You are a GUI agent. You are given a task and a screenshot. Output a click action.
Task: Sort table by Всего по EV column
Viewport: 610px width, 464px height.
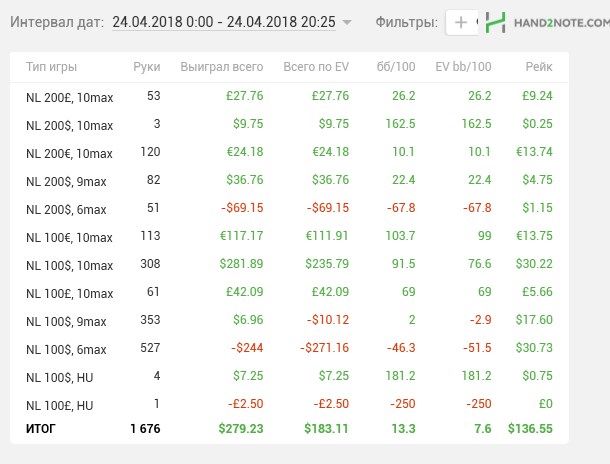(x=315, y=67)
